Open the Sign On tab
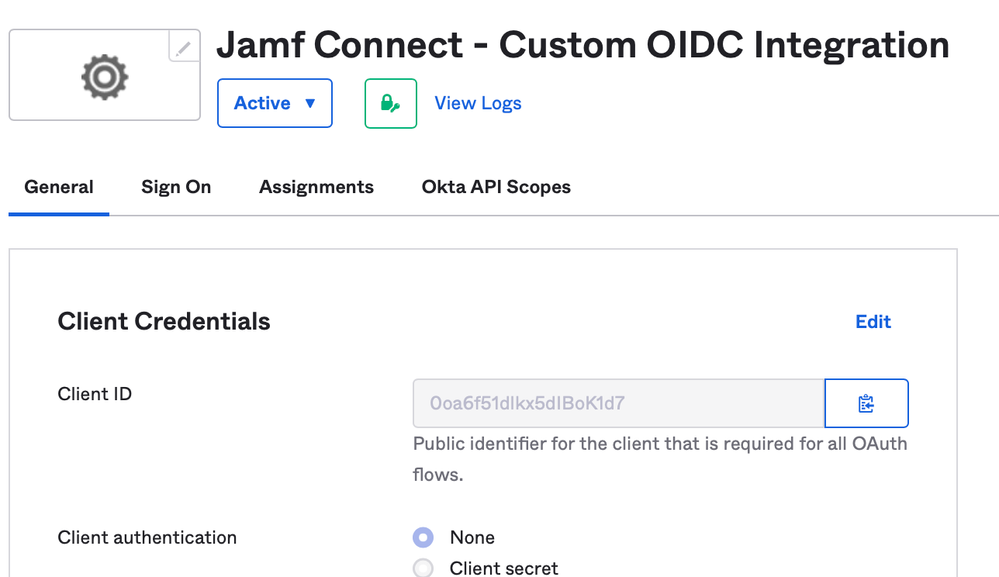The image size is (999, 577). pos(176,187)
